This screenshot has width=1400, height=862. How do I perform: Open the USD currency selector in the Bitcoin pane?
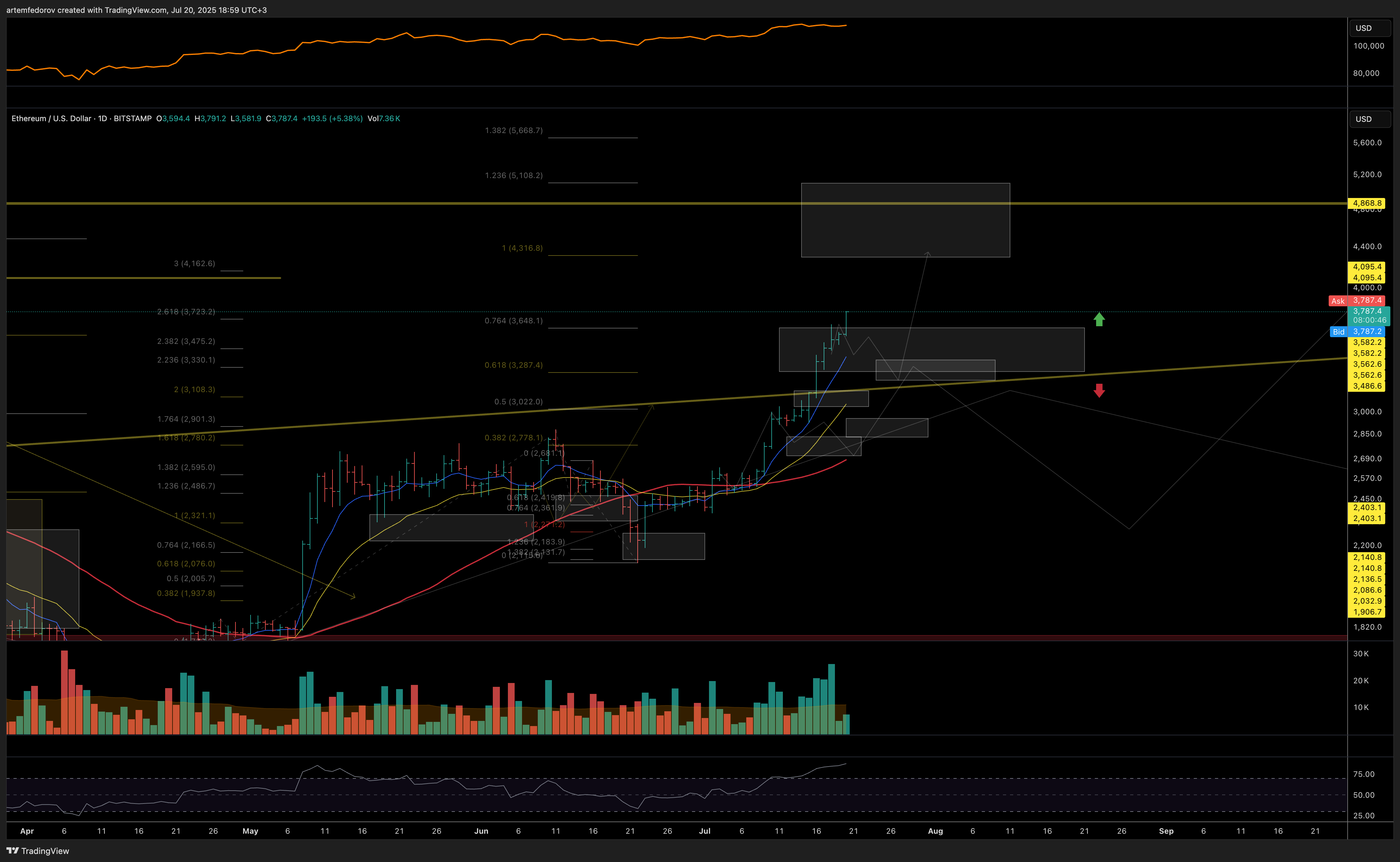(x=1370, y=28)
